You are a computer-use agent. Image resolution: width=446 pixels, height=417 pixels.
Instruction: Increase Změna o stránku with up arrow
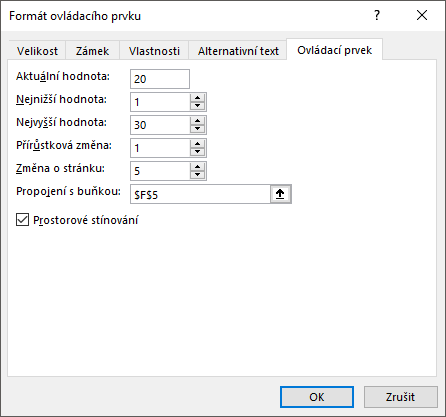coord(198,167)
